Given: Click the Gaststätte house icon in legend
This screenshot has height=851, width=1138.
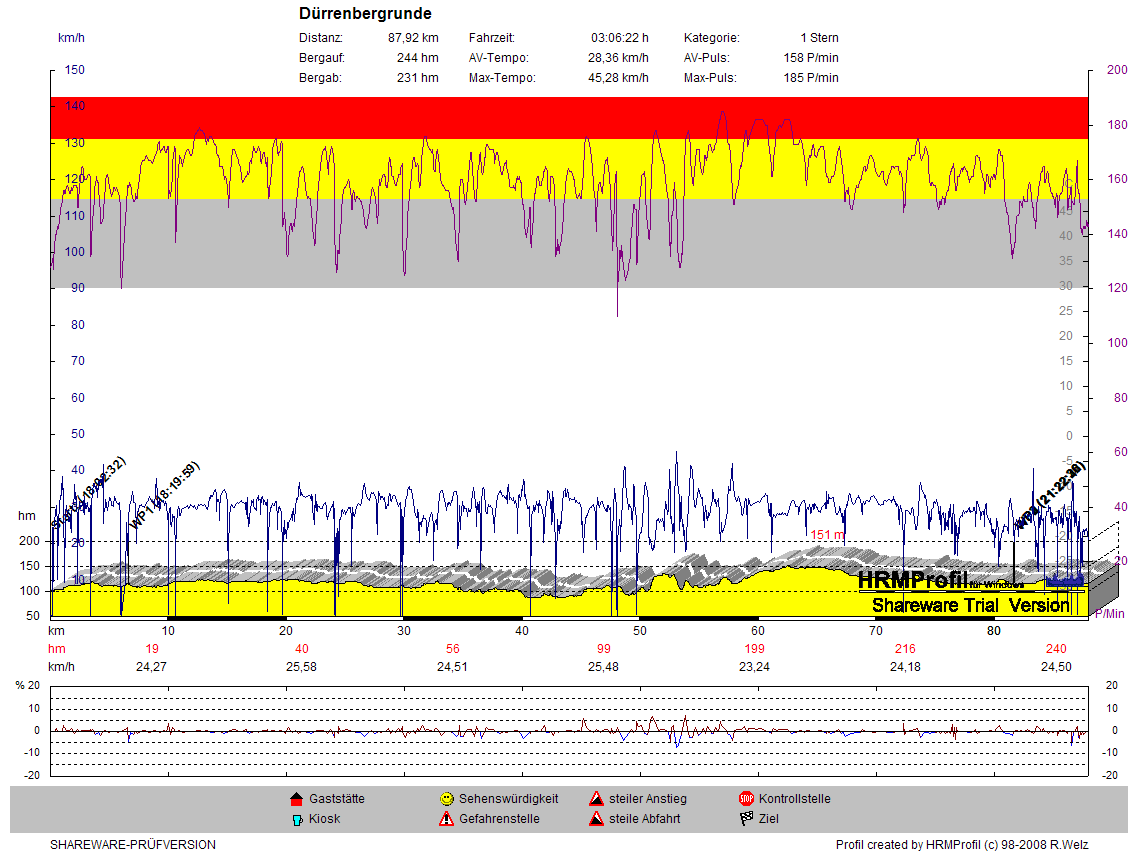Looking at the screenshot, I should pyautogui.click(x=296, y=799).
